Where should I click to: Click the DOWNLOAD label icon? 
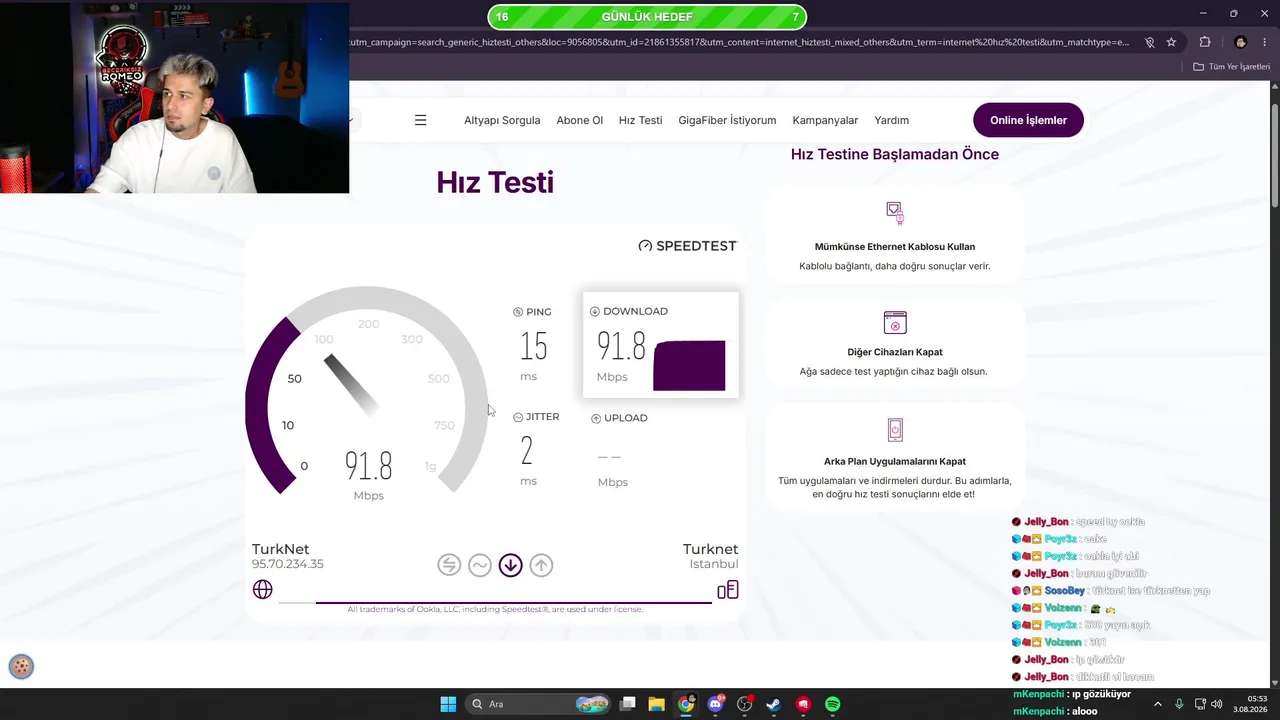[x=595, y=311]
